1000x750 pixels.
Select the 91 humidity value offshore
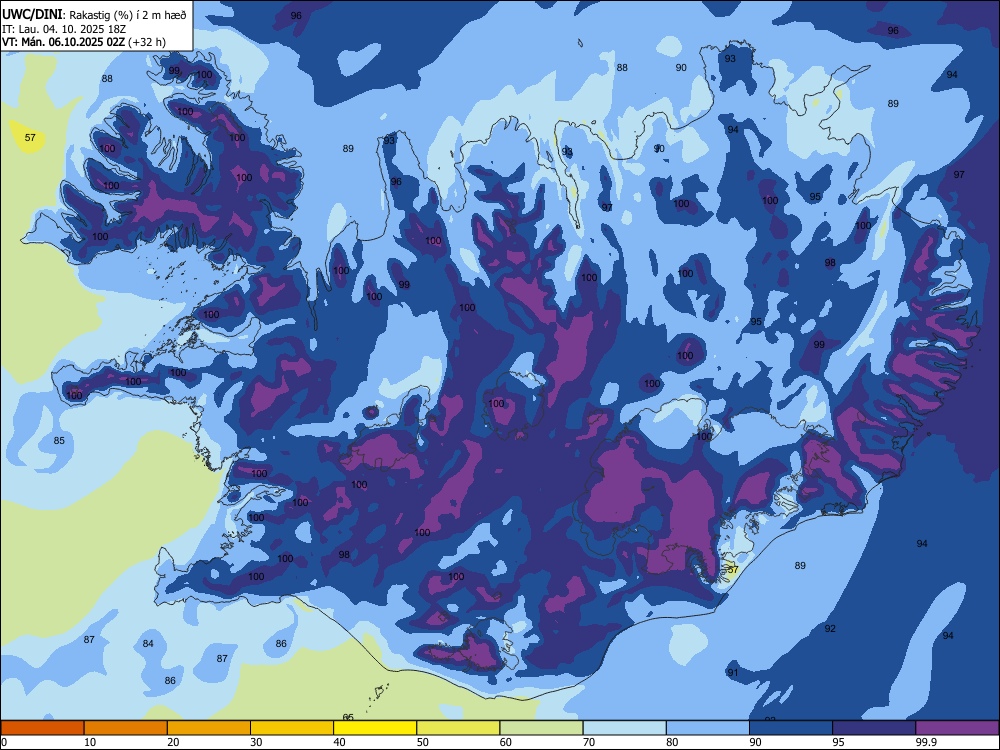(733, 673)
